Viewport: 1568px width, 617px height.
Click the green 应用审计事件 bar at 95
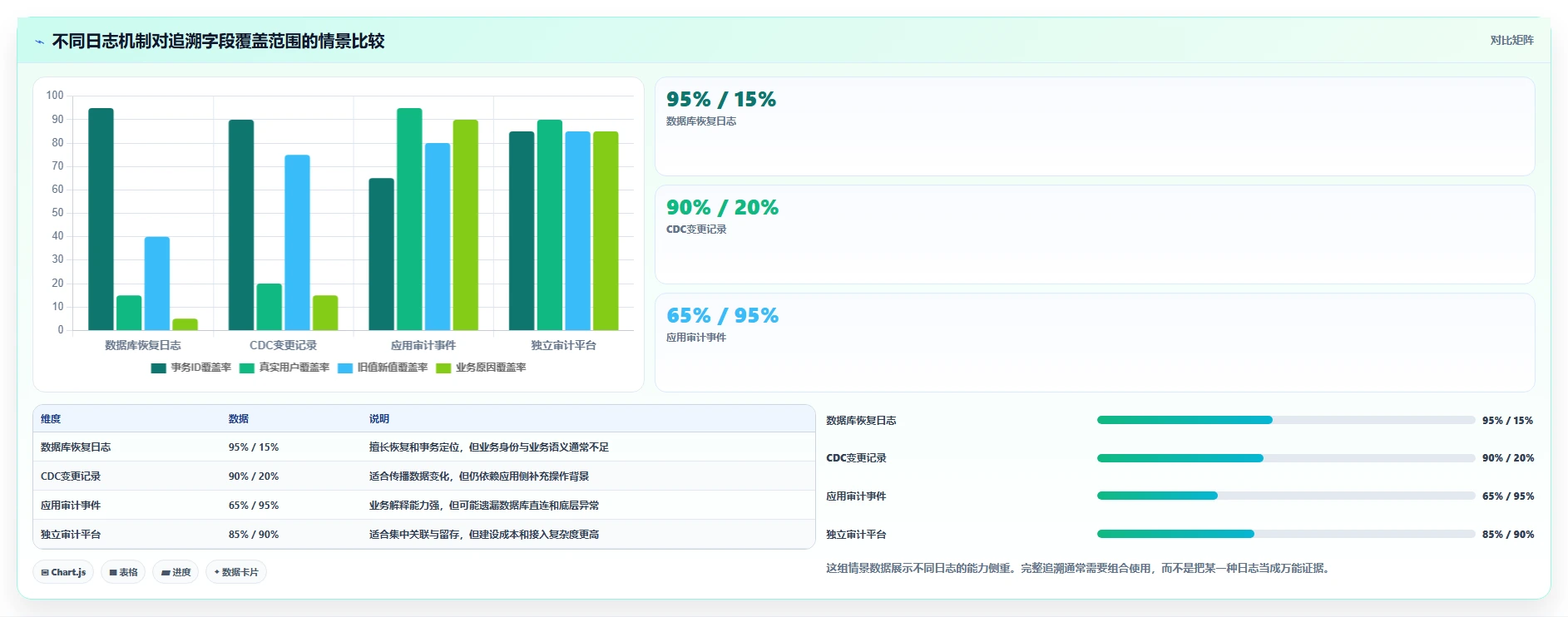[x=409, y=220]
